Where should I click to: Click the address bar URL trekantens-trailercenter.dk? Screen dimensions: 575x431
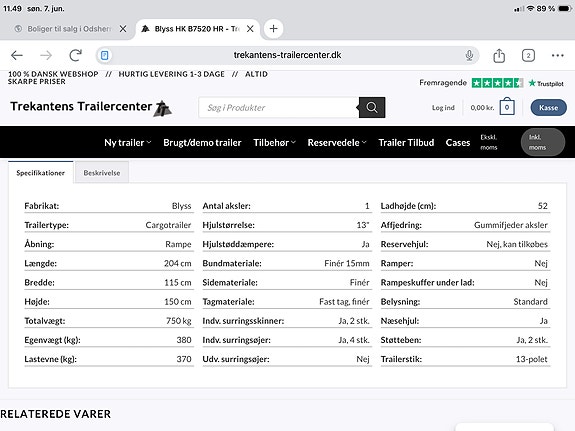tap(287, 55)
